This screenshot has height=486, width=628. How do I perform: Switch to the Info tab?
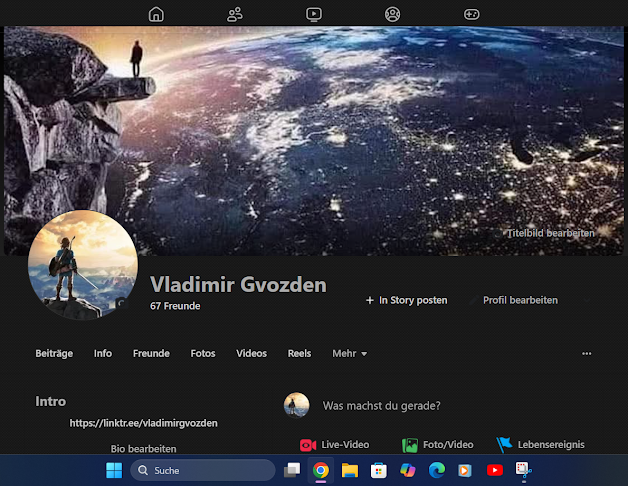click(103, 353)
